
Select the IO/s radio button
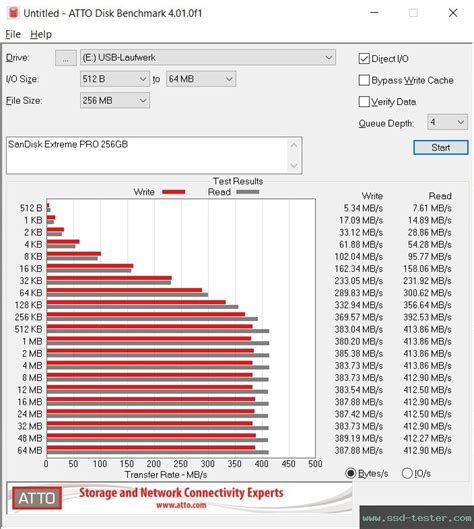407,473
